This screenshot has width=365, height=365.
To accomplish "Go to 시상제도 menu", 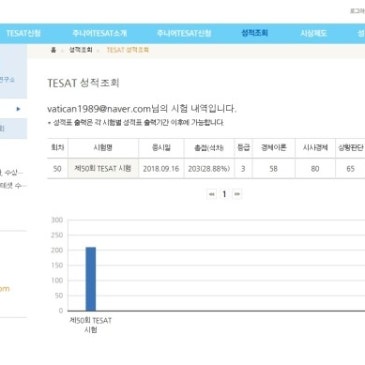I will (x=313, y=33).
